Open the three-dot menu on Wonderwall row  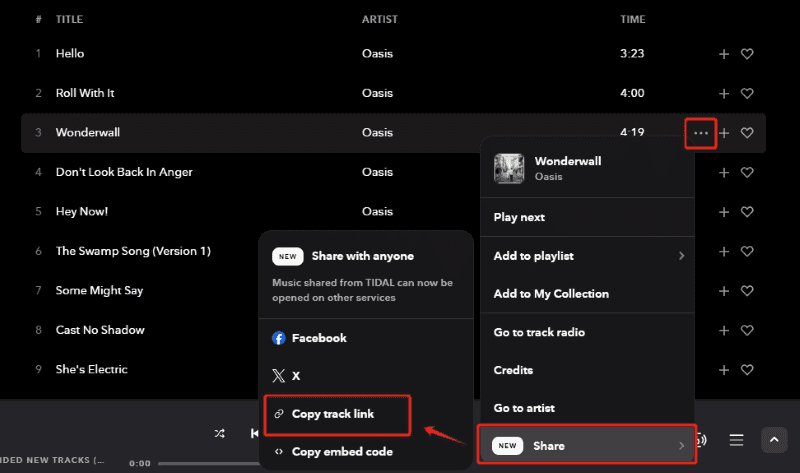point(701,133)
